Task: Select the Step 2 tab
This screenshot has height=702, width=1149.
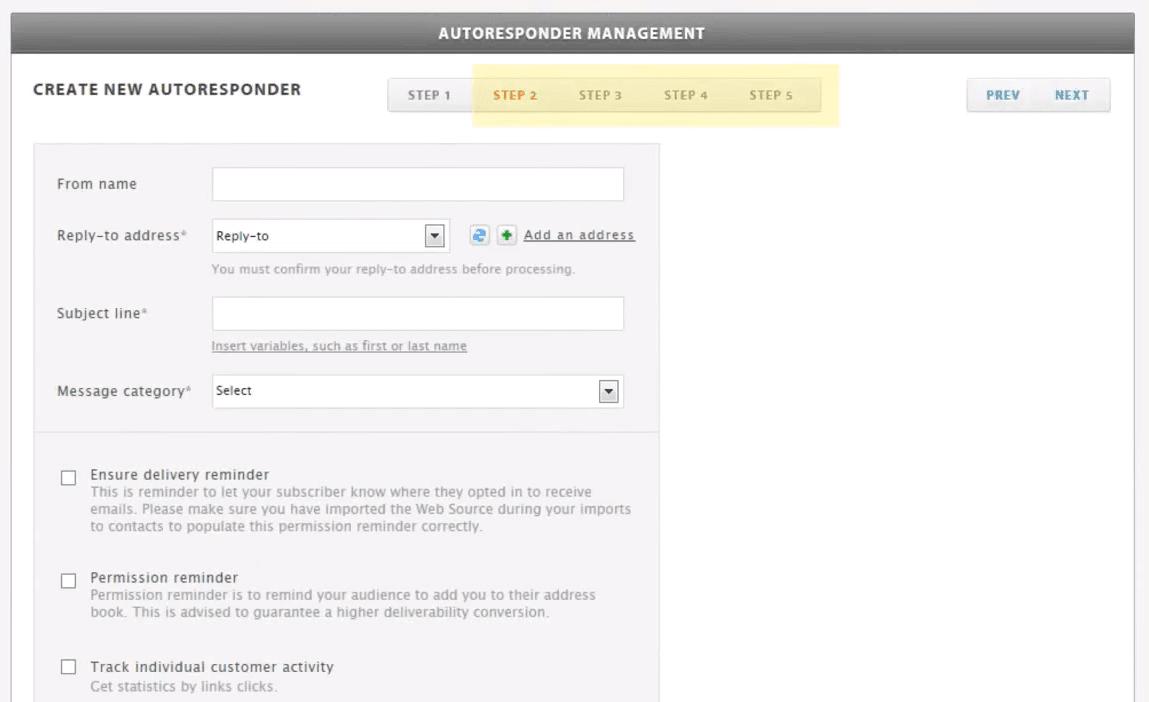Action: point(515,95)
